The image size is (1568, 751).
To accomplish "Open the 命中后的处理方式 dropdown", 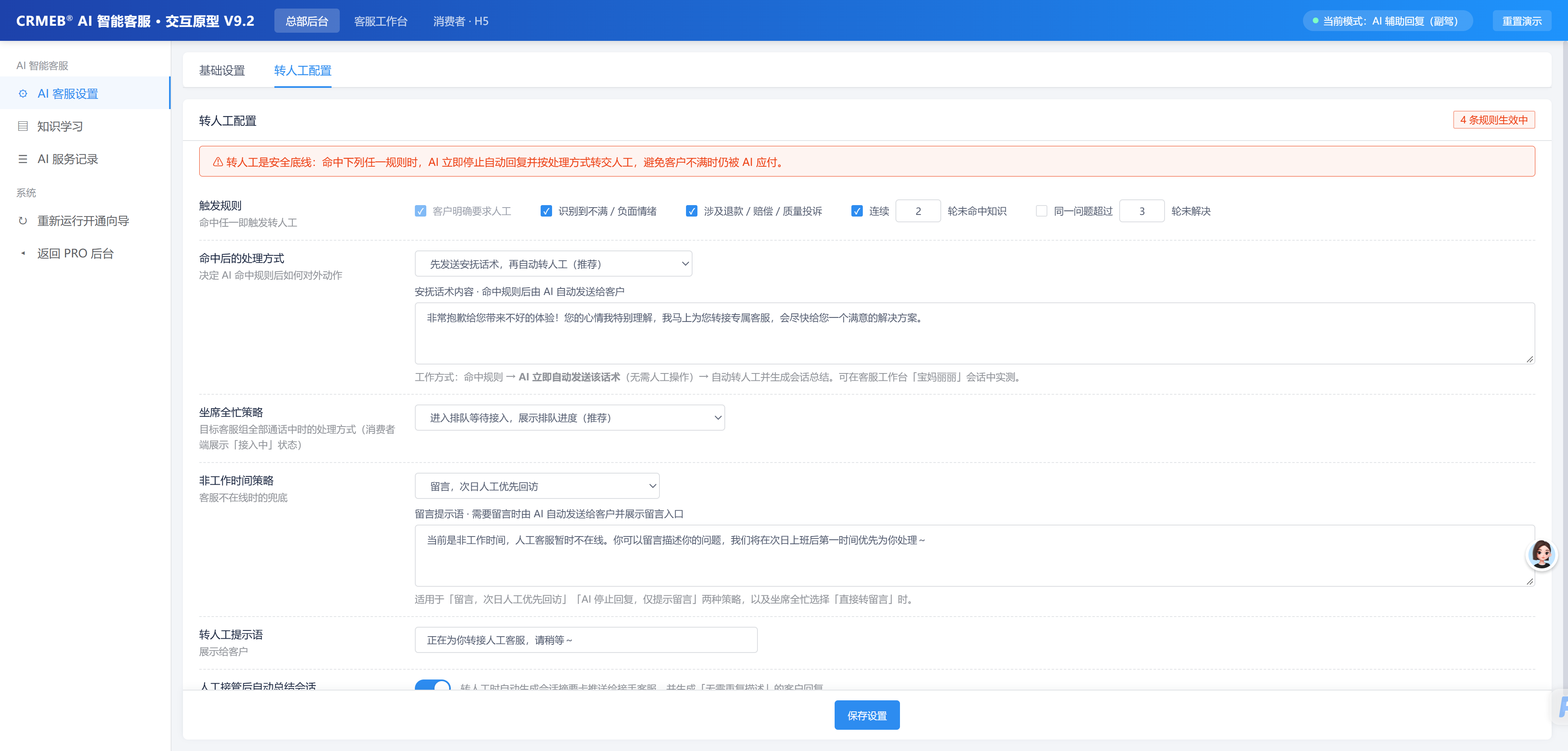I will coord(553,264).
